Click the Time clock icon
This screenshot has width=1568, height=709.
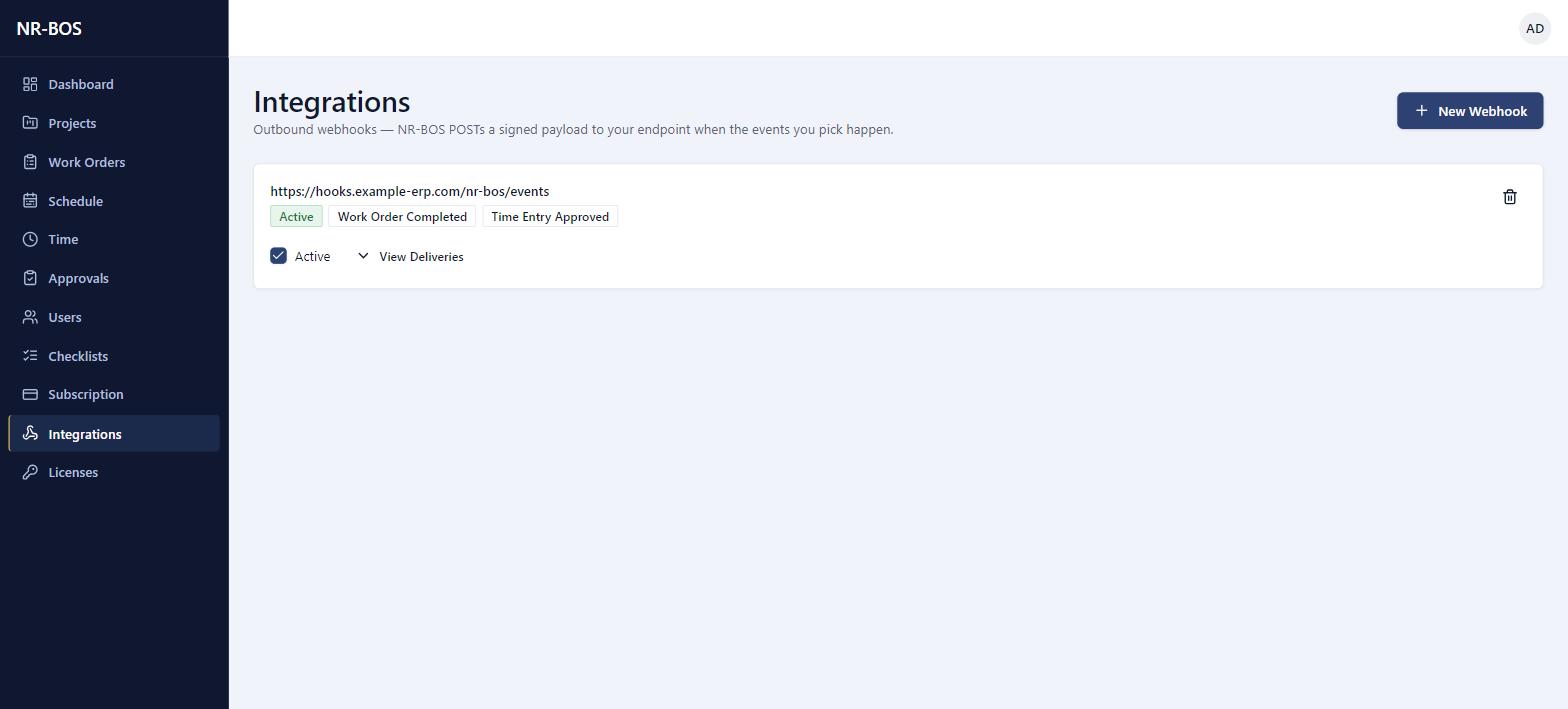[30, 239]
